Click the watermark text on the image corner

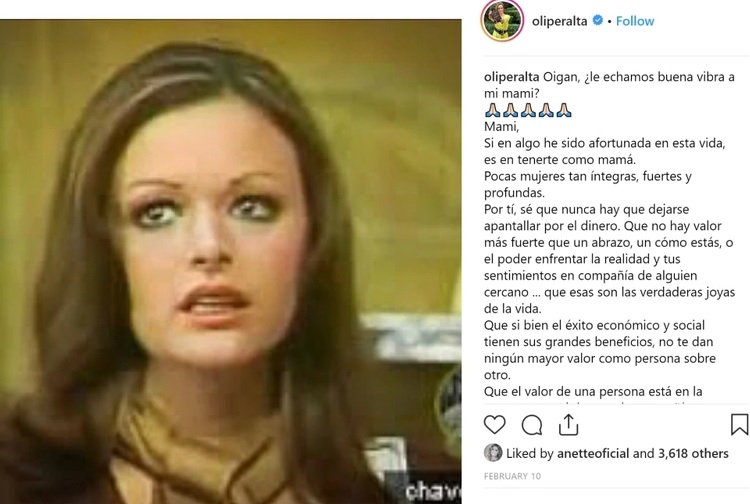click(x=433, y=491)
